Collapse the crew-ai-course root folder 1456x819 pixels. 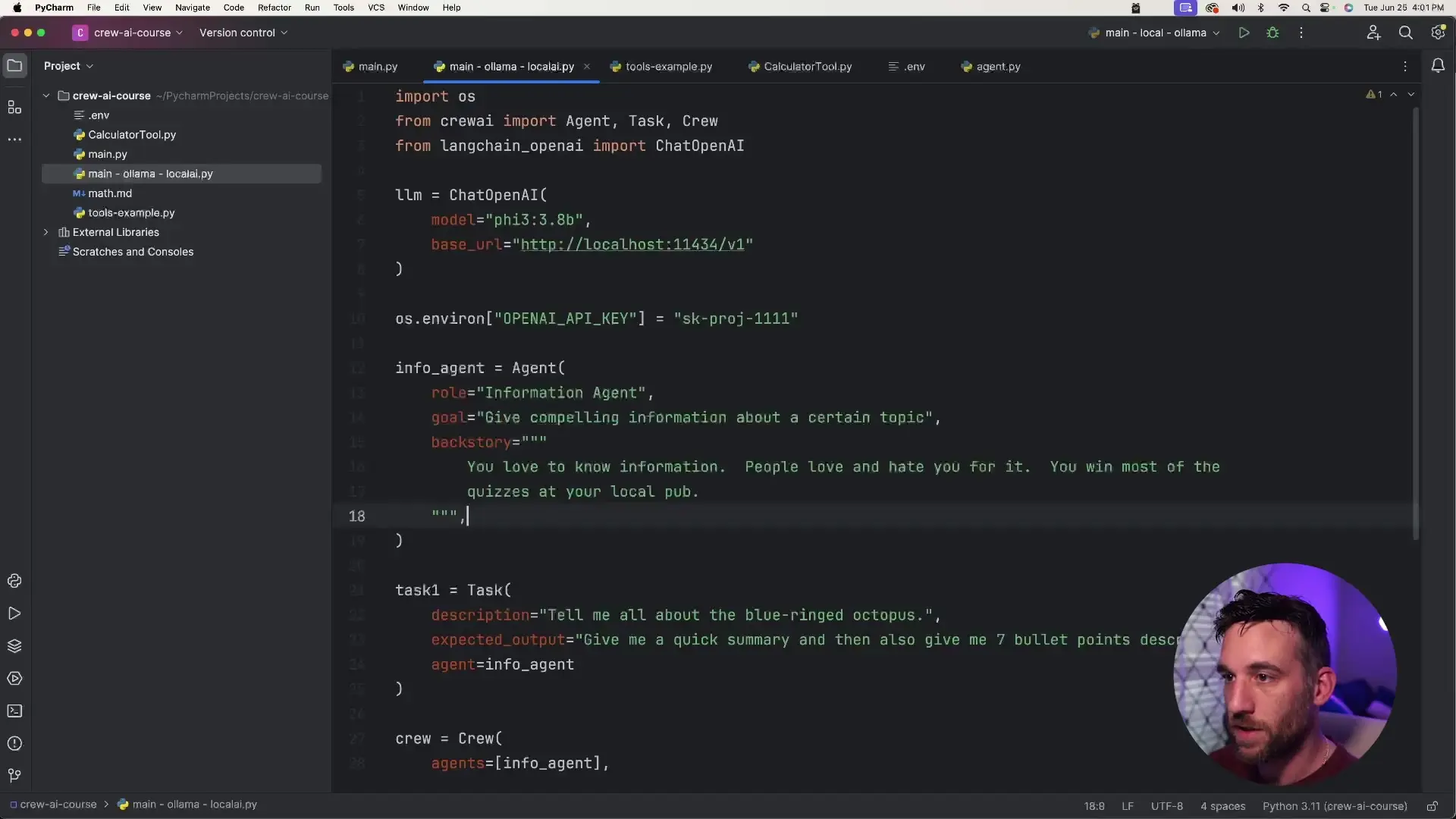(46, 96)
